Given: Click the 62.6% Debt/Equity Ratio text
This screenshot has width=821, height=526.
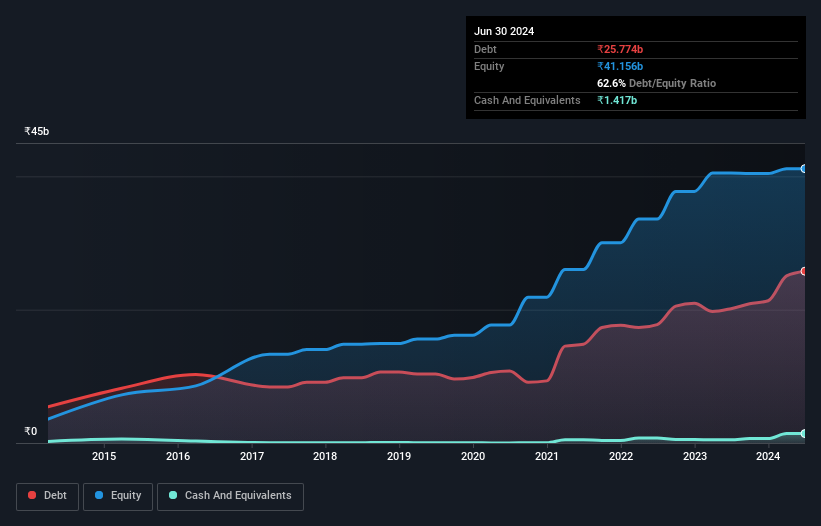Looking at the screenshot, I should pyautogui.click(x=656, y=83).
